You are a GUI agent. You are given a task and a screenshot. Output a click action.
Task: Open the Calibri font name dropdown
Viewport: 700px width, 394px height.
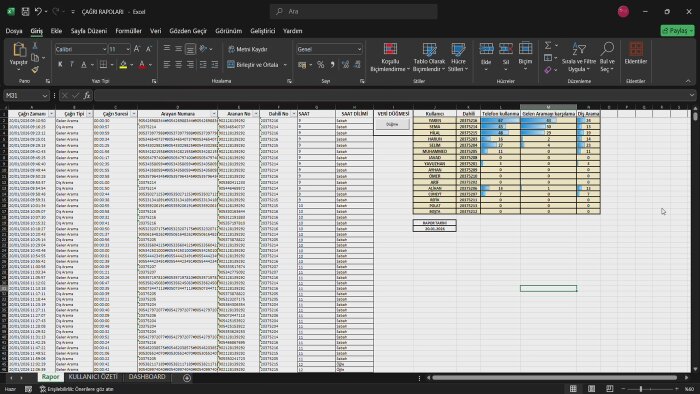tap(104, 49)
